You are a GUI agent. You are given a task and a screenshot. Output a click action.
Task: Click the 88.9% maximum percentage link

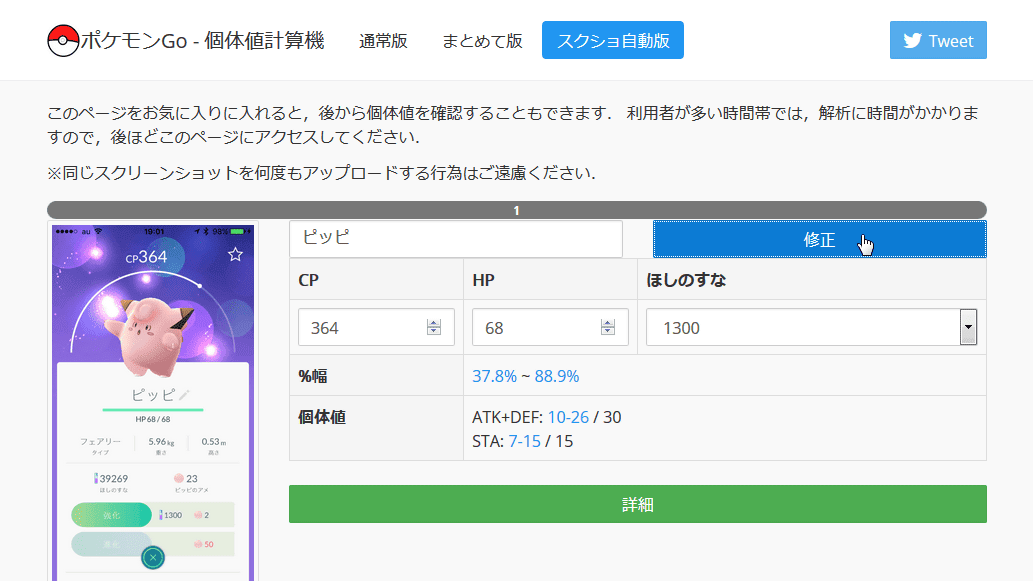557,376
